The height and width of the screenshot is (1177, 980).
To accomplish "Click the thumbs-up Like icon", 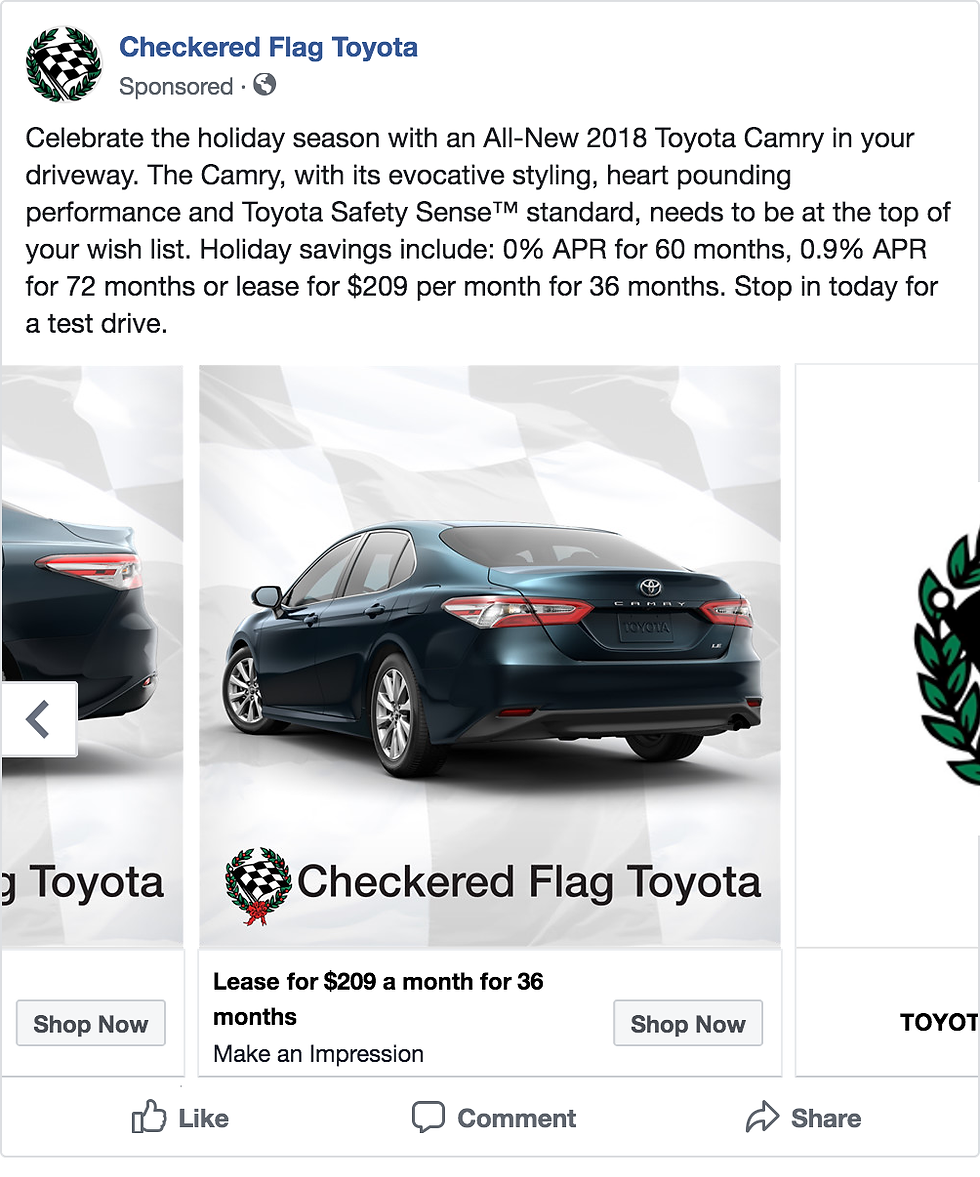I will 148,1117.
